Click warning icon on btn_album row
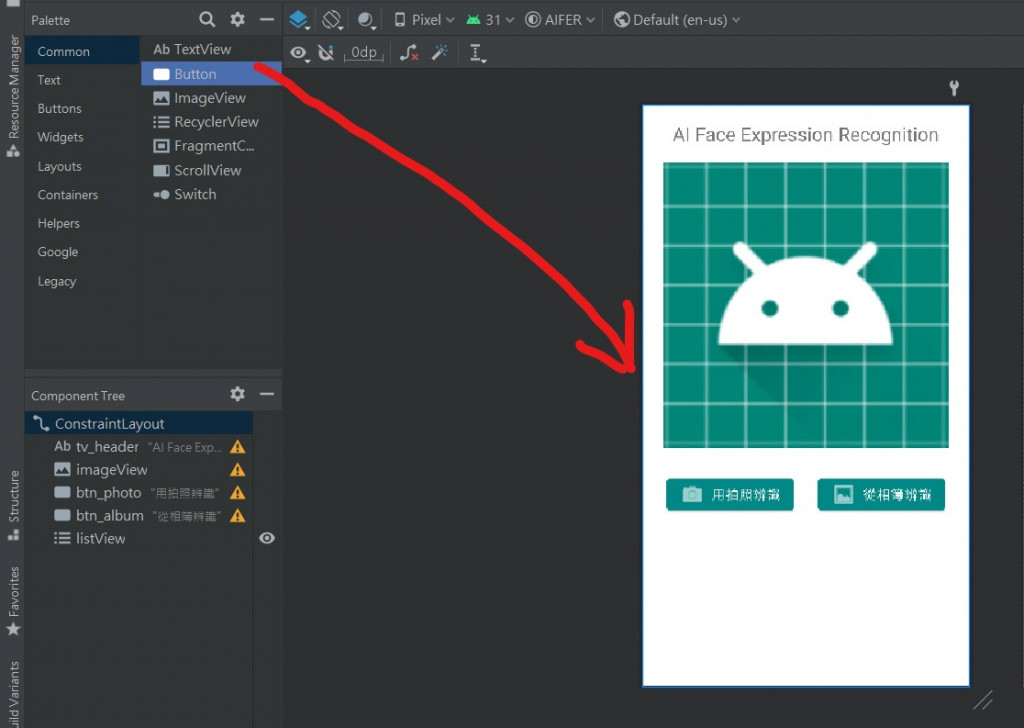Image resolution: width=1024 pixels, height=728 pixels. [238, 516]
